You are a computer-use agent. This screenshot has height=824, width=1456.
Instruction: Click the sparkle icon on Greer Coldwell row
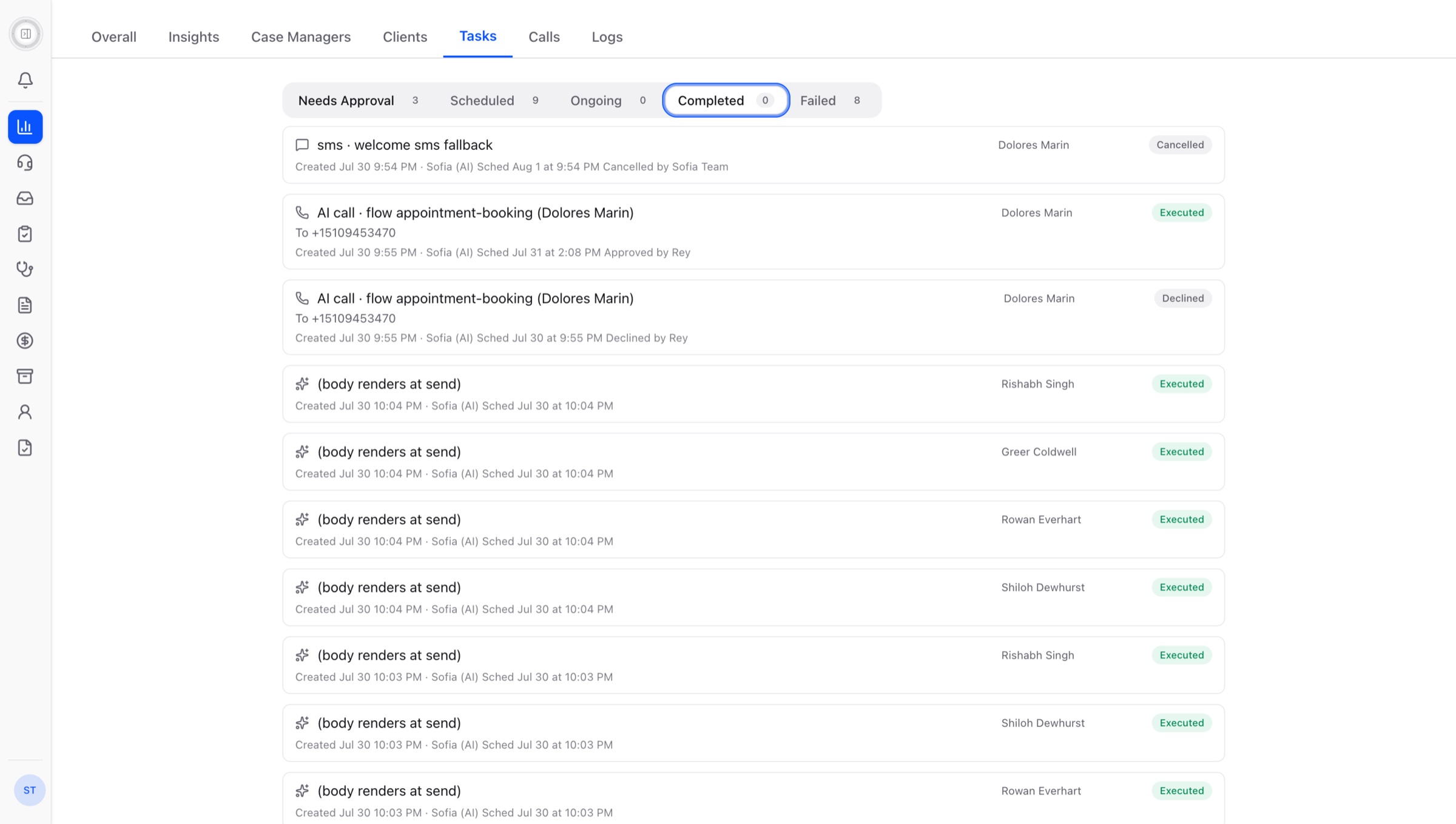point(302,452)
